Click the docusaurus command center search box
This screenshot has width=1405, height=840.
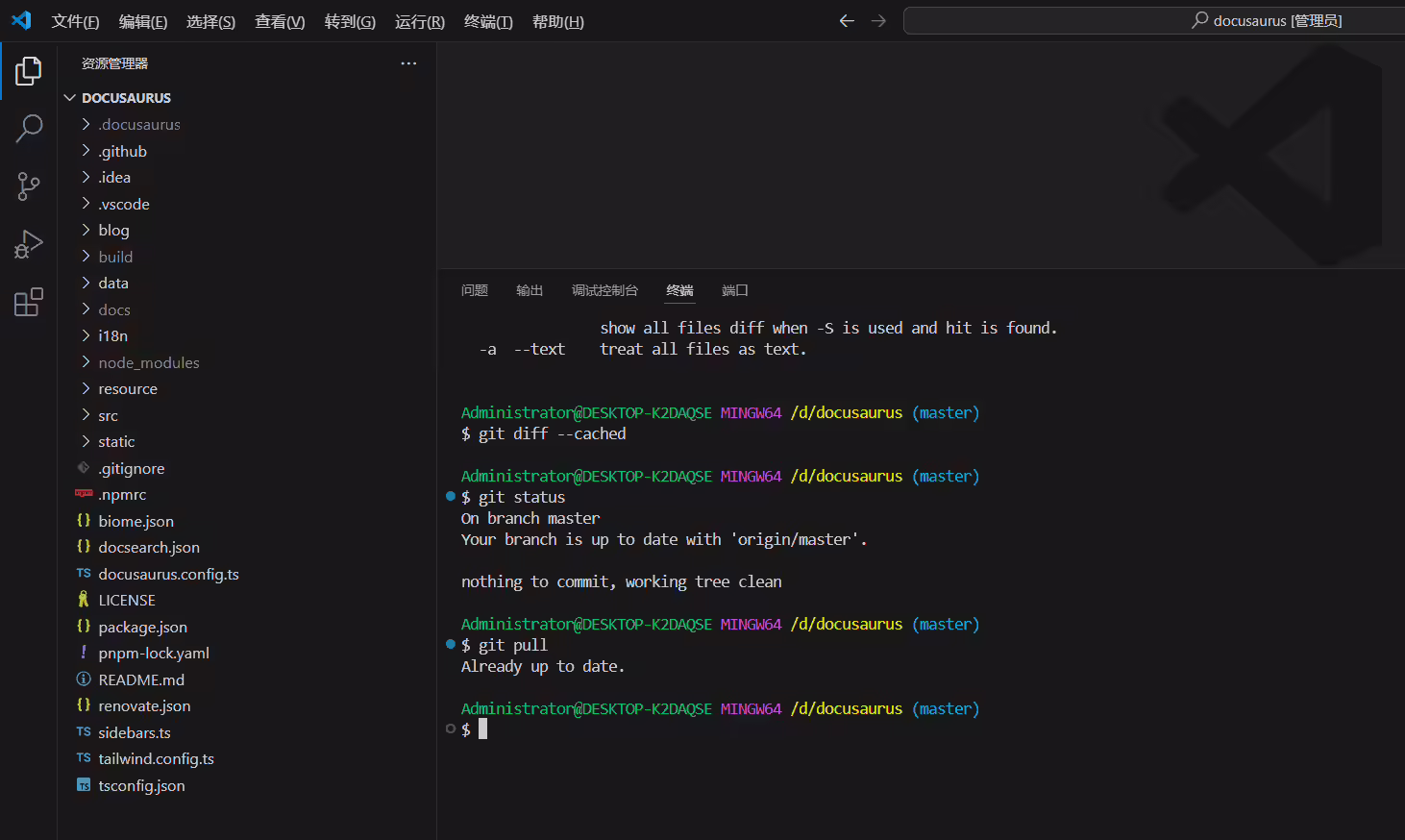point(1154,20)
